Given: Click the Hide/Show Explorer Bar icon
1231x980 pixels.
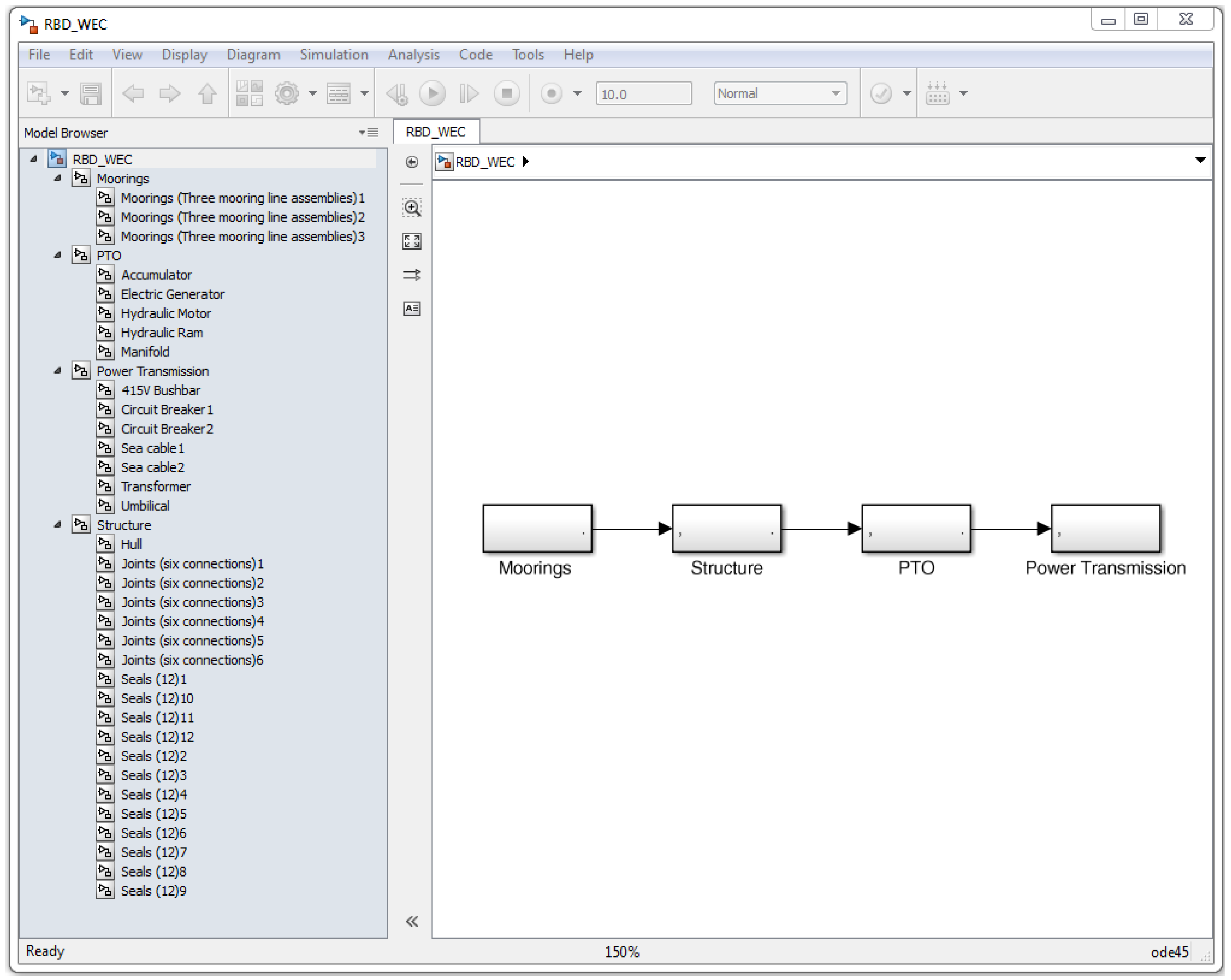Looking at the screenshot, I should point(412,162).
